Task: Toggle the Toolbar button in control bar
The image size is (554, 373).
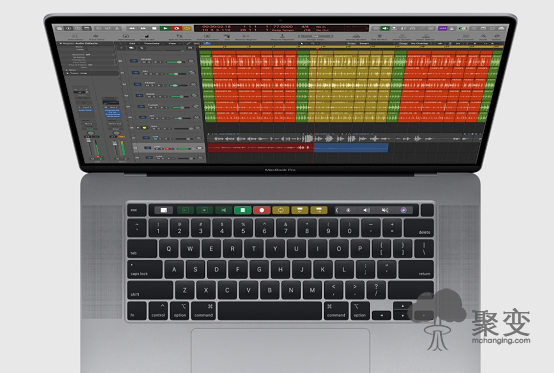Action: tap(87, 28)
